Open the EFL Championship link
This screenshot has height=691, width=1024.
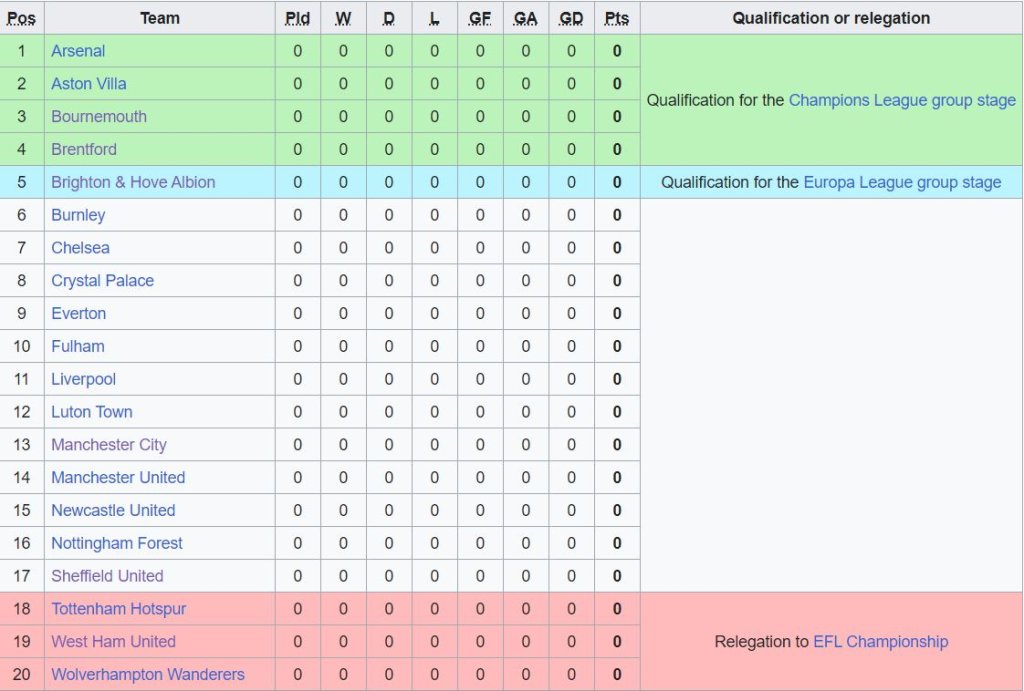coord(880,642)
